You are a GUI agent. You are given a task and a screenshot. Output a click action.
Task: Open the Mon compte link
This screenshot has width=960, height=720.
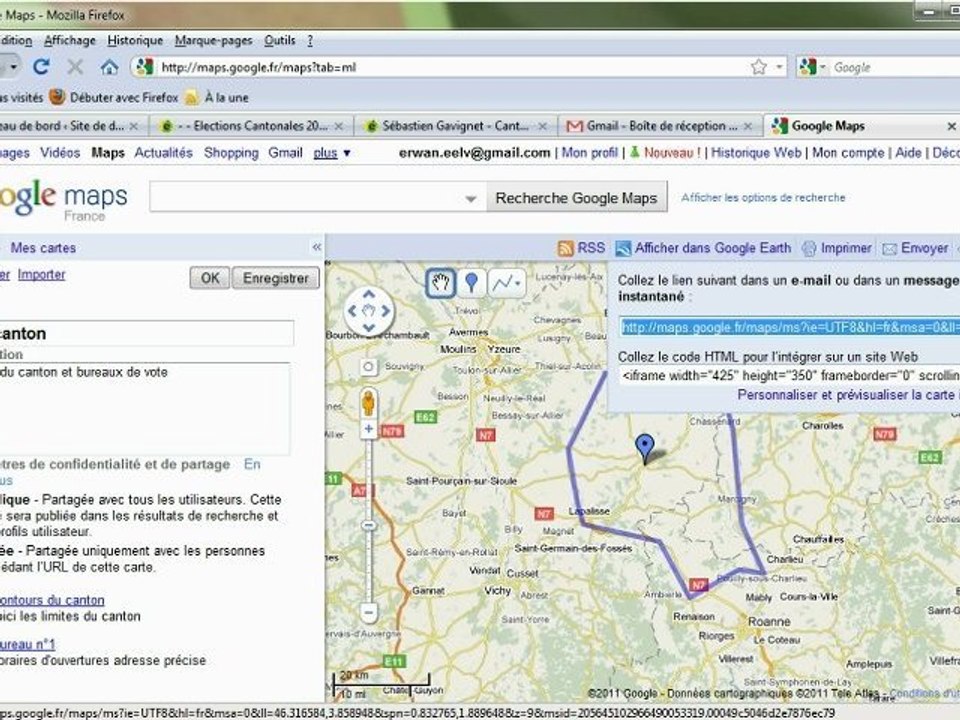[x=848, y=153]
